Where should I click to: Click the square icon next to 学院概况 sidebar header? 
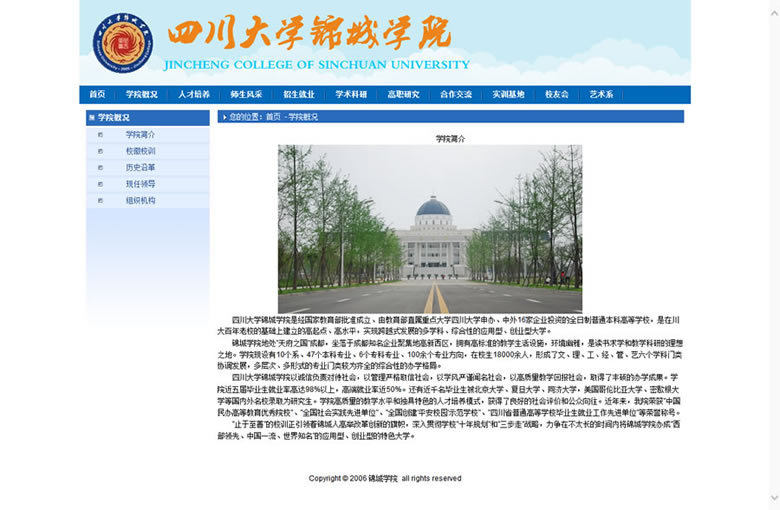pos(92,118)
